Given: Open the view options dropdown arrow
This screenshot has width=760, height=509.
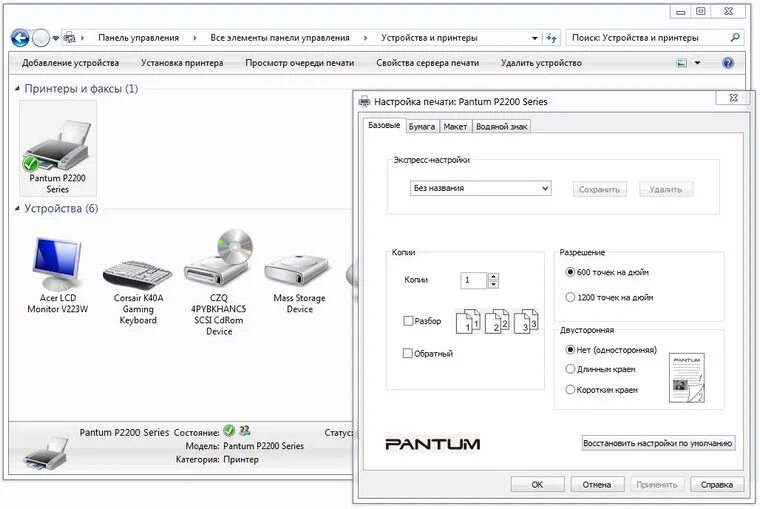Looking at the screenshot, I should [x=697, y=63].
